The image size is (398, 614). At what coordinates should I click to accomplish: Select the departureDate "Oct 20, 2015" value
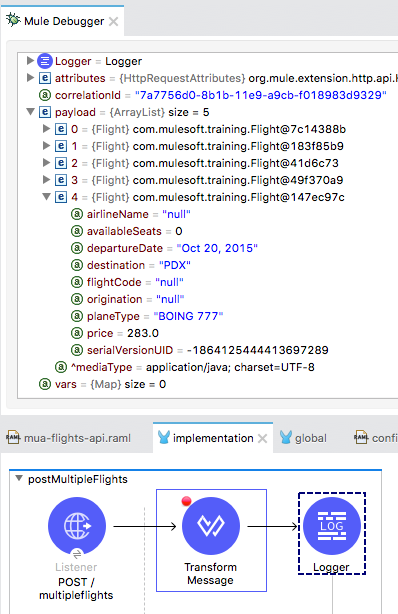point(217,248)
